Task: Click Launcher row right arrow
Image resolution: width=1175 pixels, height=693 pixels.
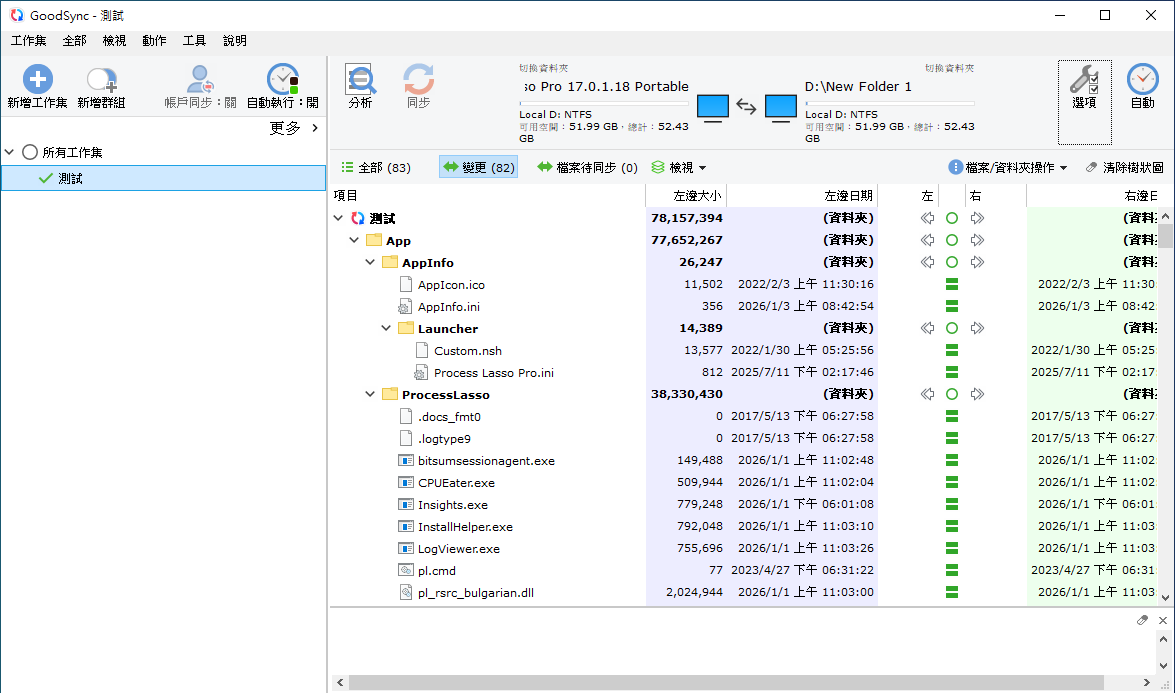Action: pos(977,328)
